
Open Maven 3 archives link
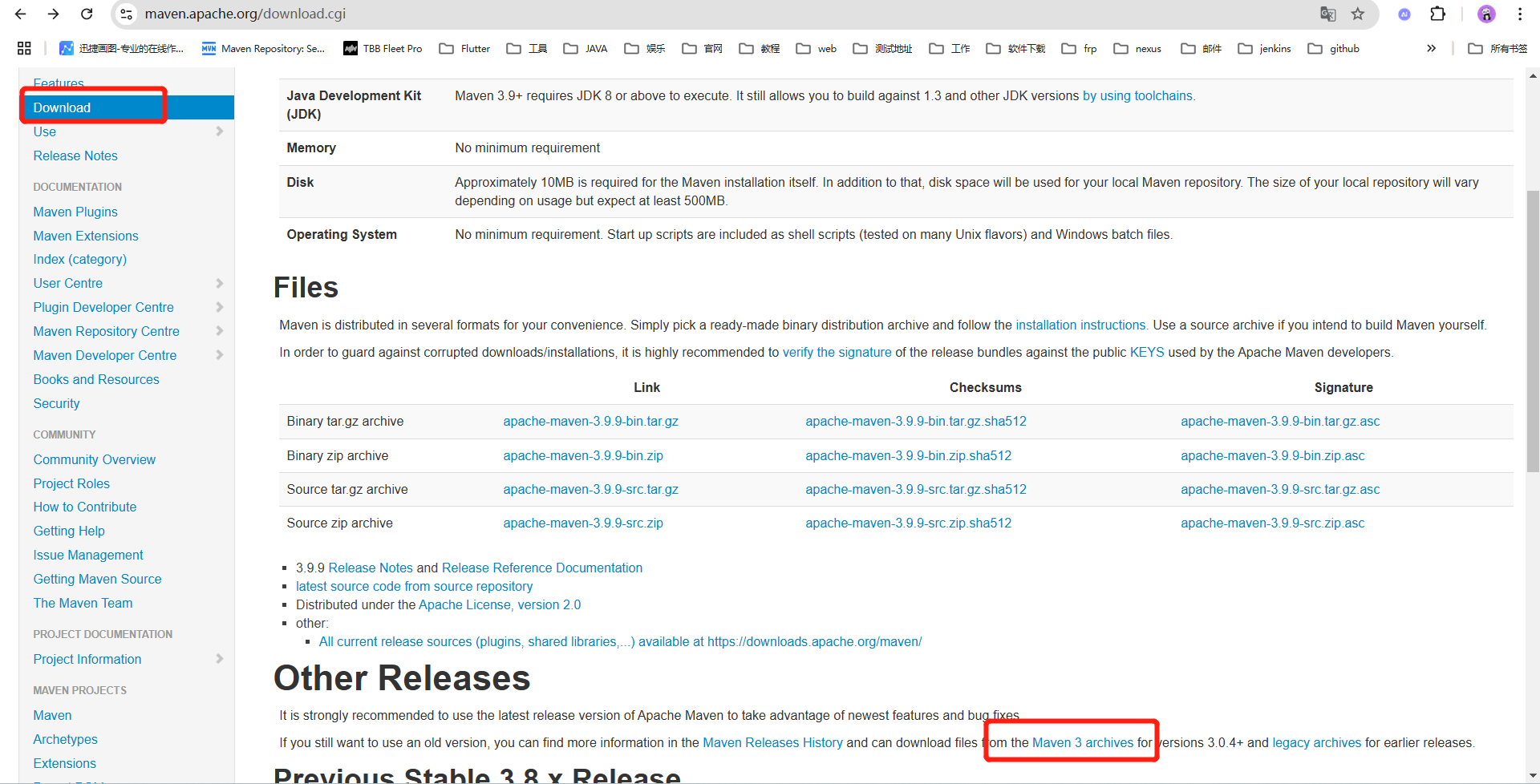(1083, 742)
